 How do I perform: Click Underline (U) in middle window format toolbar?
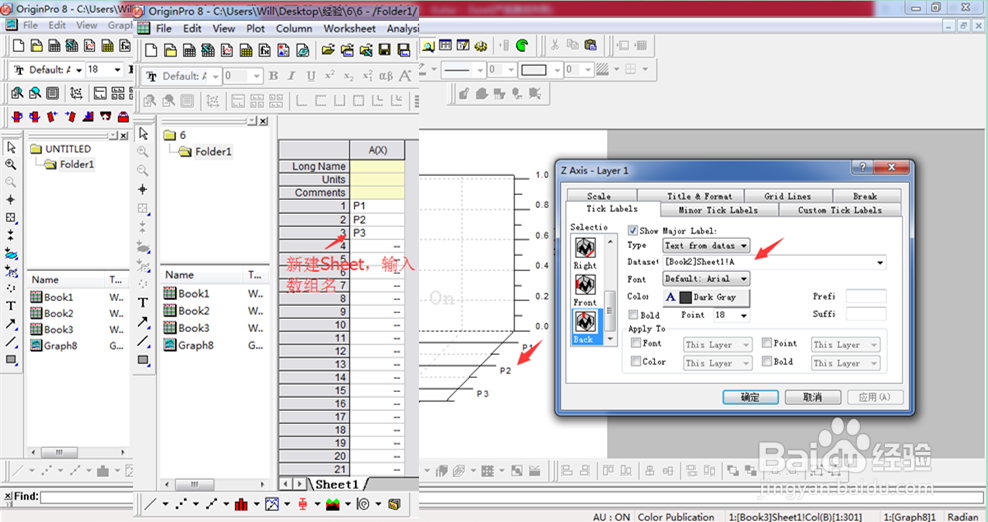pos(311,76)
